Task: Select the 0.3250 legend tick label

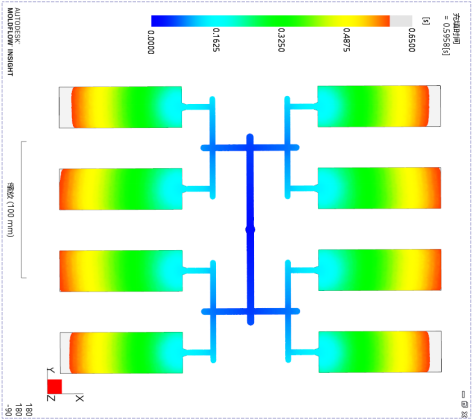Action: 281,40
